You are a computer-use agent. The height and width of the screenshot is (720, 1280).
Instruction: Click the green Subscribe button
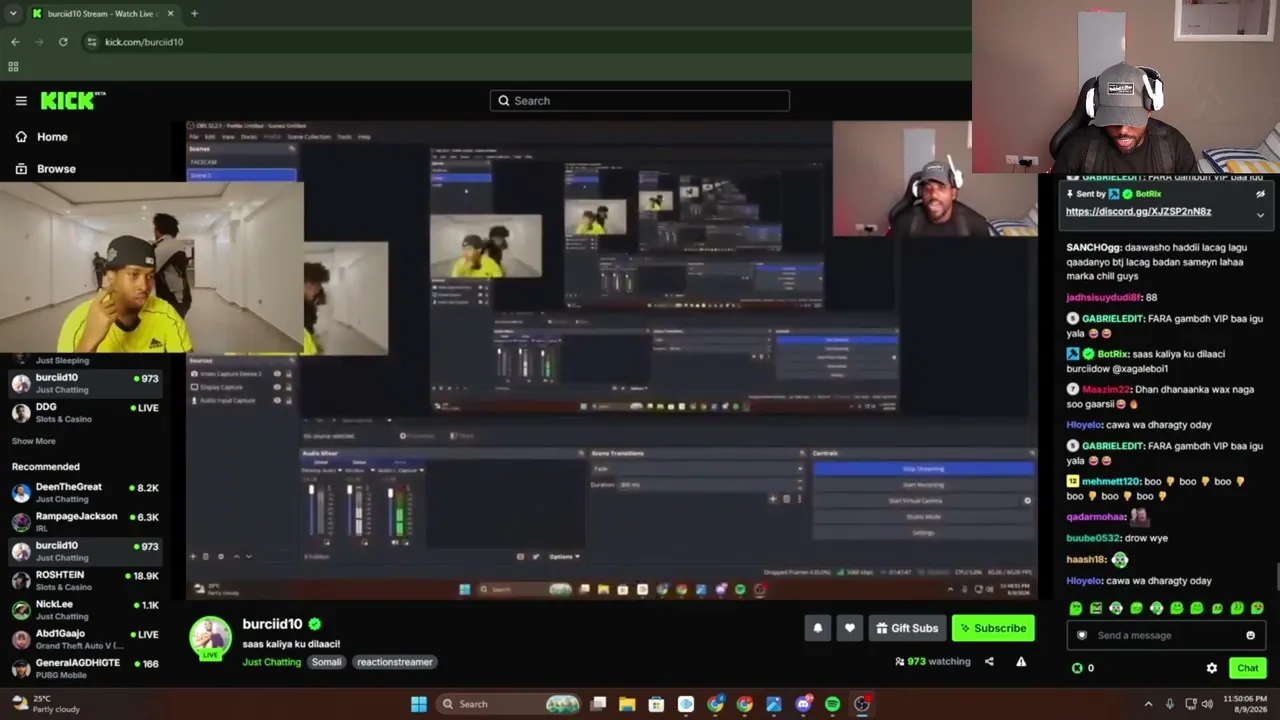(x=993, y=628)
